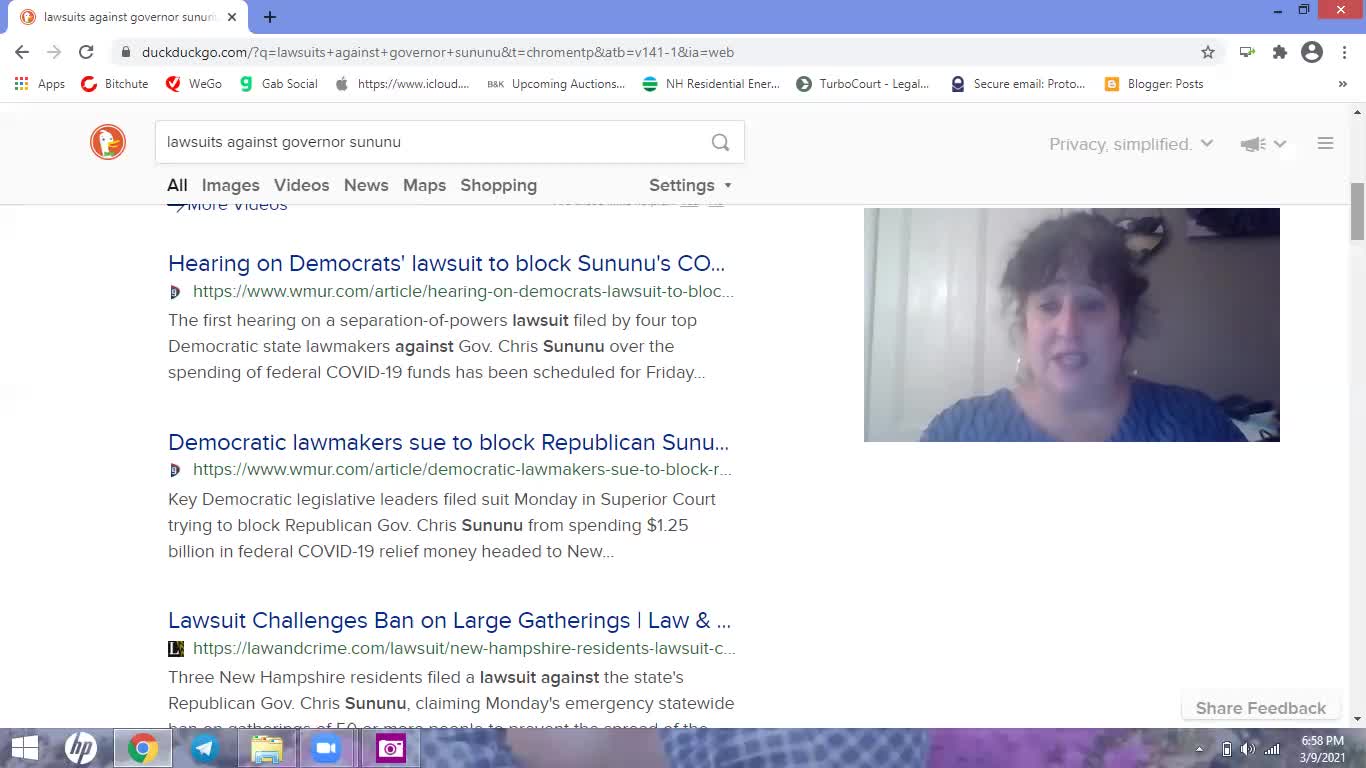Open NH Residential Energy bookmark

click(711, 84)
